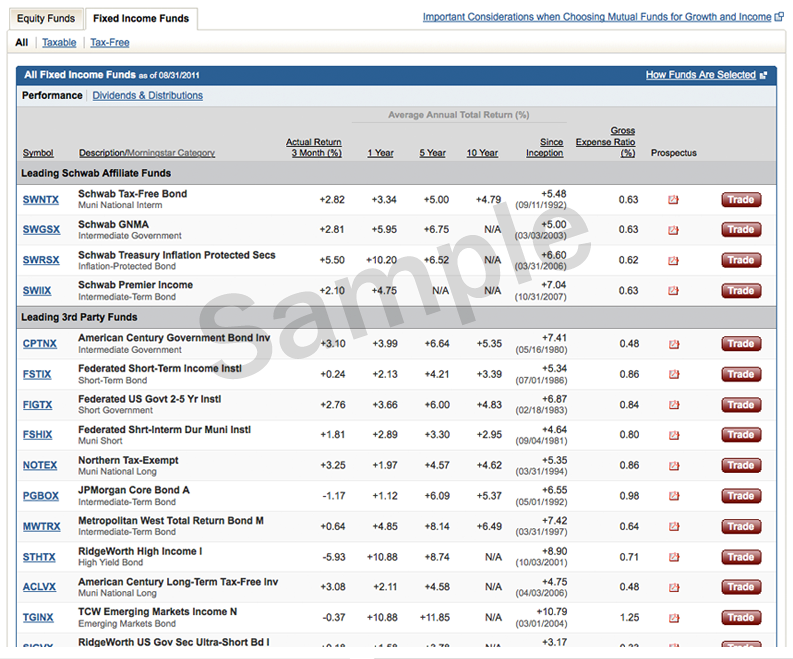793x659 pixels.
Task: Open the CPTNX symbol link
Action: coord(40,344)
